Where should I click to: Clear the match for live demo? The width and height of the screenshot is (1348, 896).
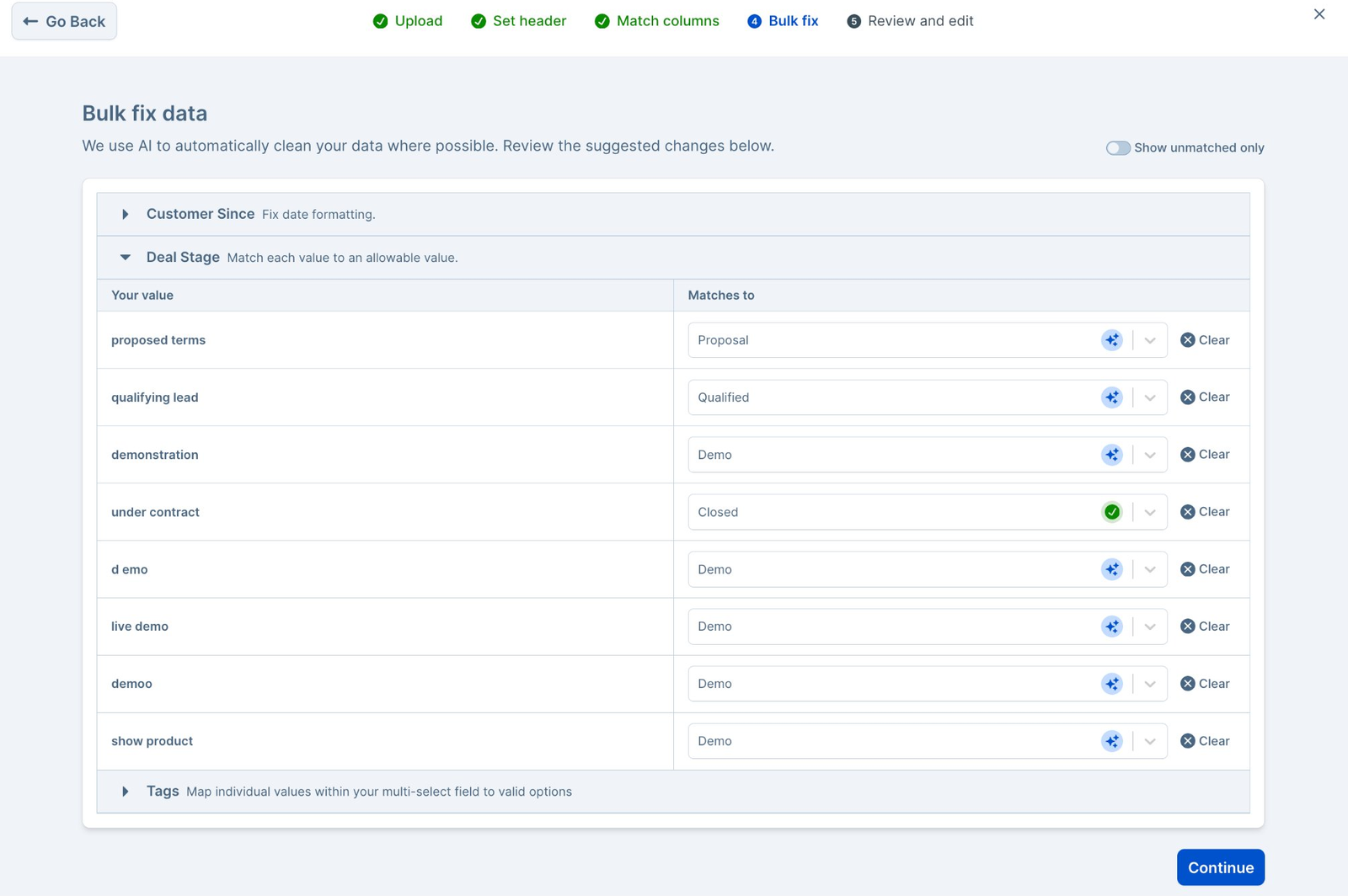coord(1205,627)
